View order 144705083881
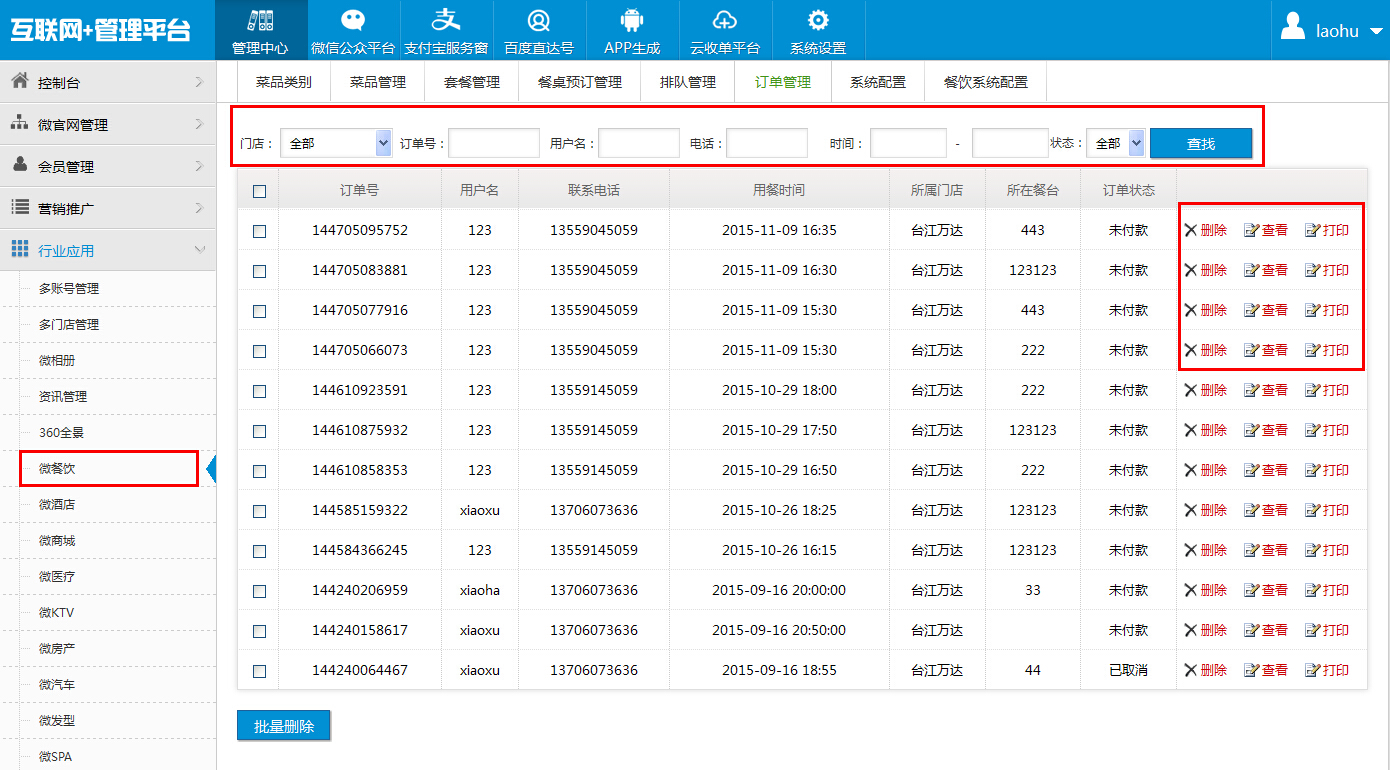 [x=1266, y=270]
